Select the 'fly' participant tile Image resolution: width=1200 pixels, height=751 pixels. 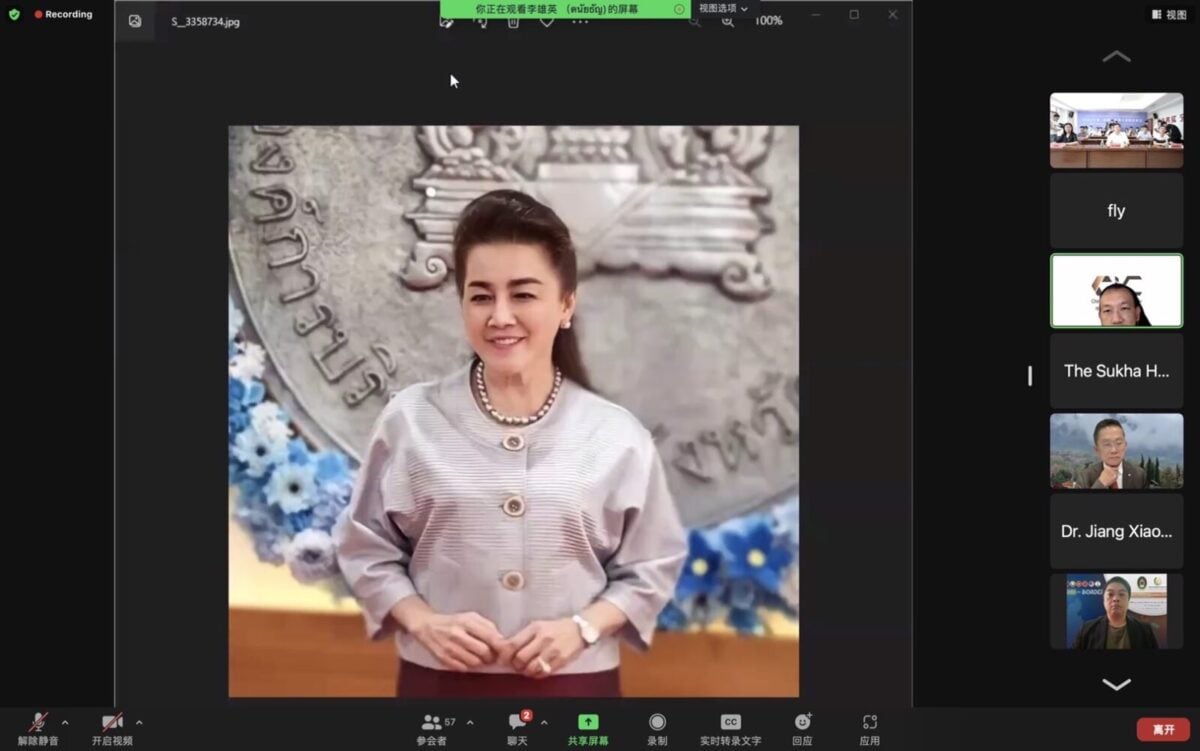point(1116,211)
